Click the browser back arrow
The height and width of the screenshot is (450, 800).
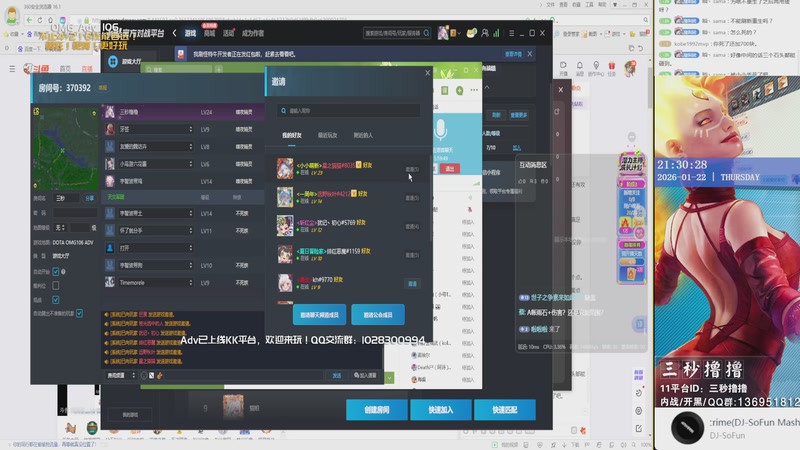(29, 20)
